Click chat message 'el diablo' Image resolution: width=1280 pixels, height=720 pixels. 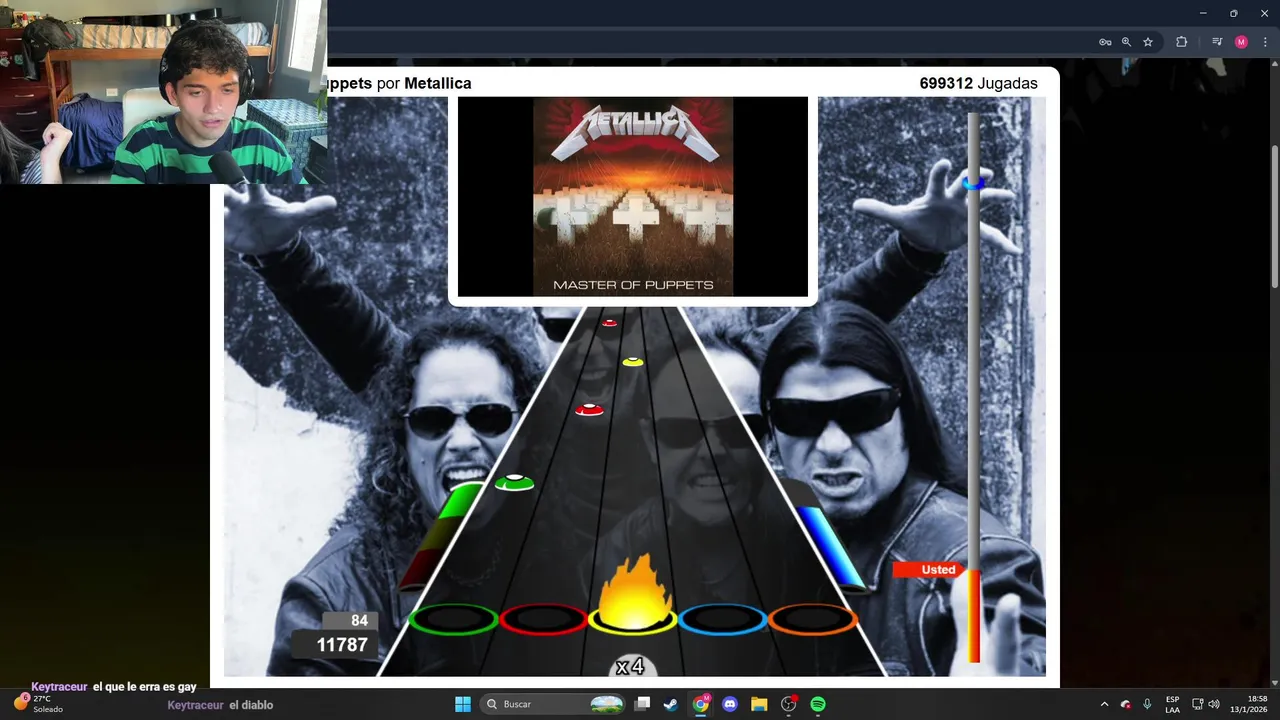pyautogui.click(x=251, y=705)
